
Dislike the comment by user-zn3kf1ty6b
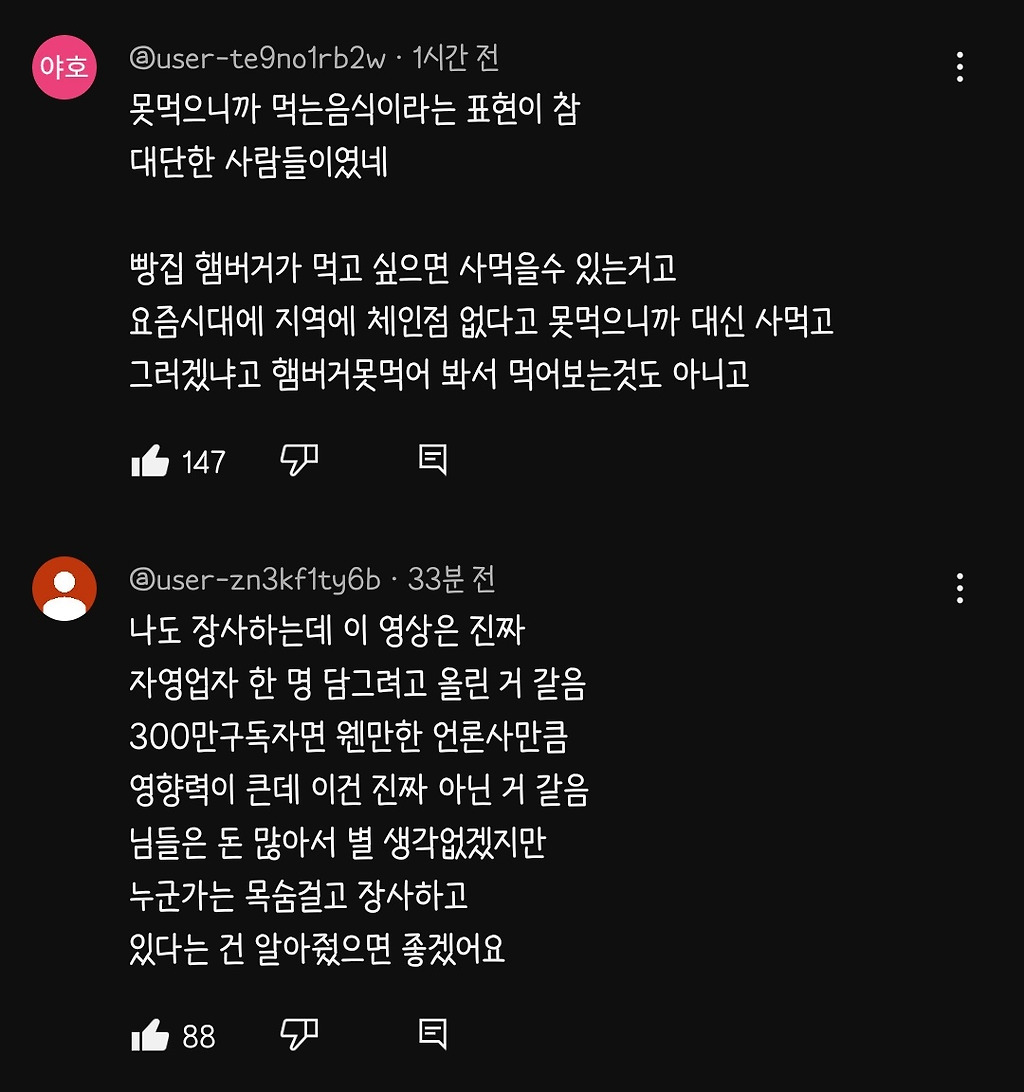(299, 1034)
